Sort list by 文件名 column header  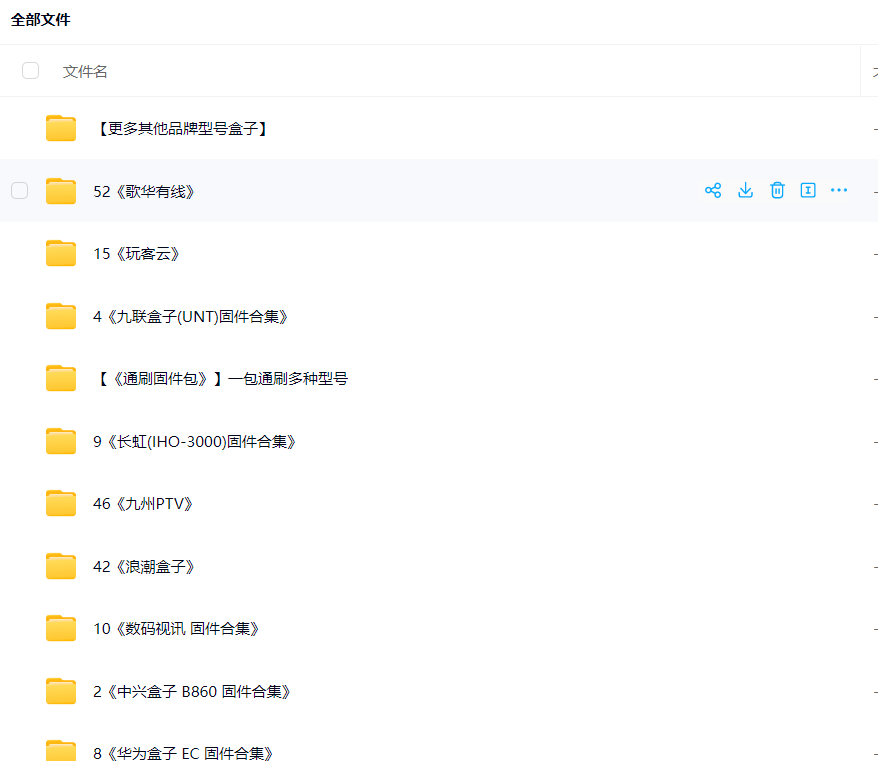(x=85, y=71)
